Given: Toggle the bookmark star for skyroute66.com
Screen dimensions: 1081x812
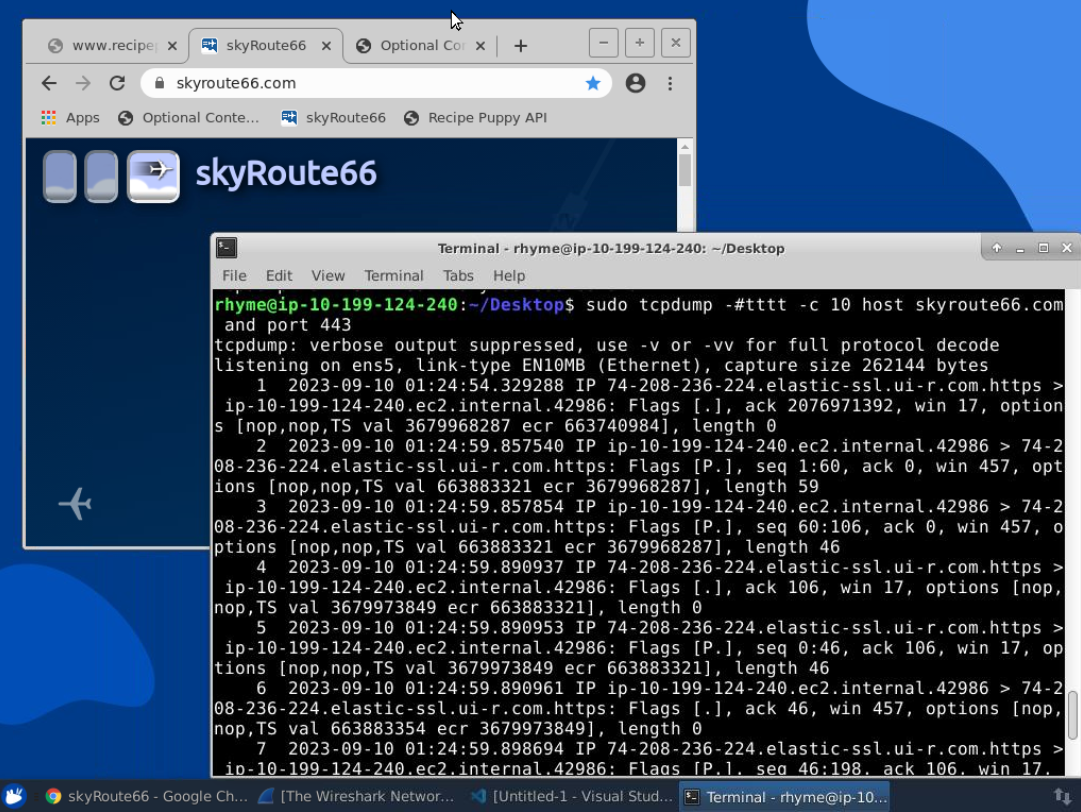Looking at the screenshot, I should 593,83.
